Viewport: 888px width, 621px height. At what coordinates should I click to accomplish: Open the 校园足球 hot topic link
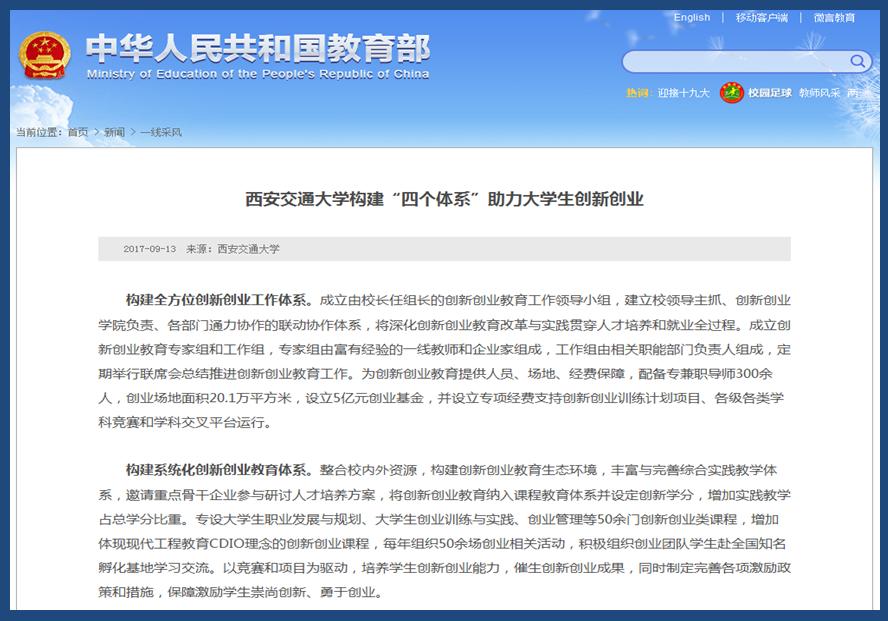[x=770, y=93]
